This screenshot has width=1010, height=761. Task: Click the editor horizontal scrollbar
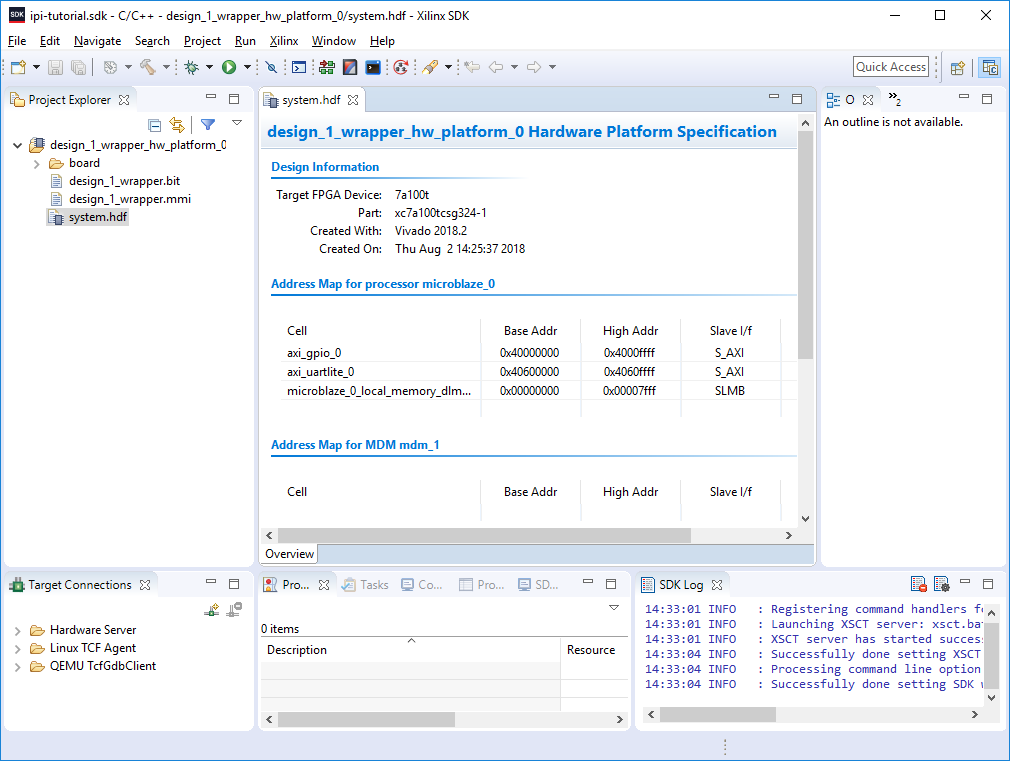point(484,535)
